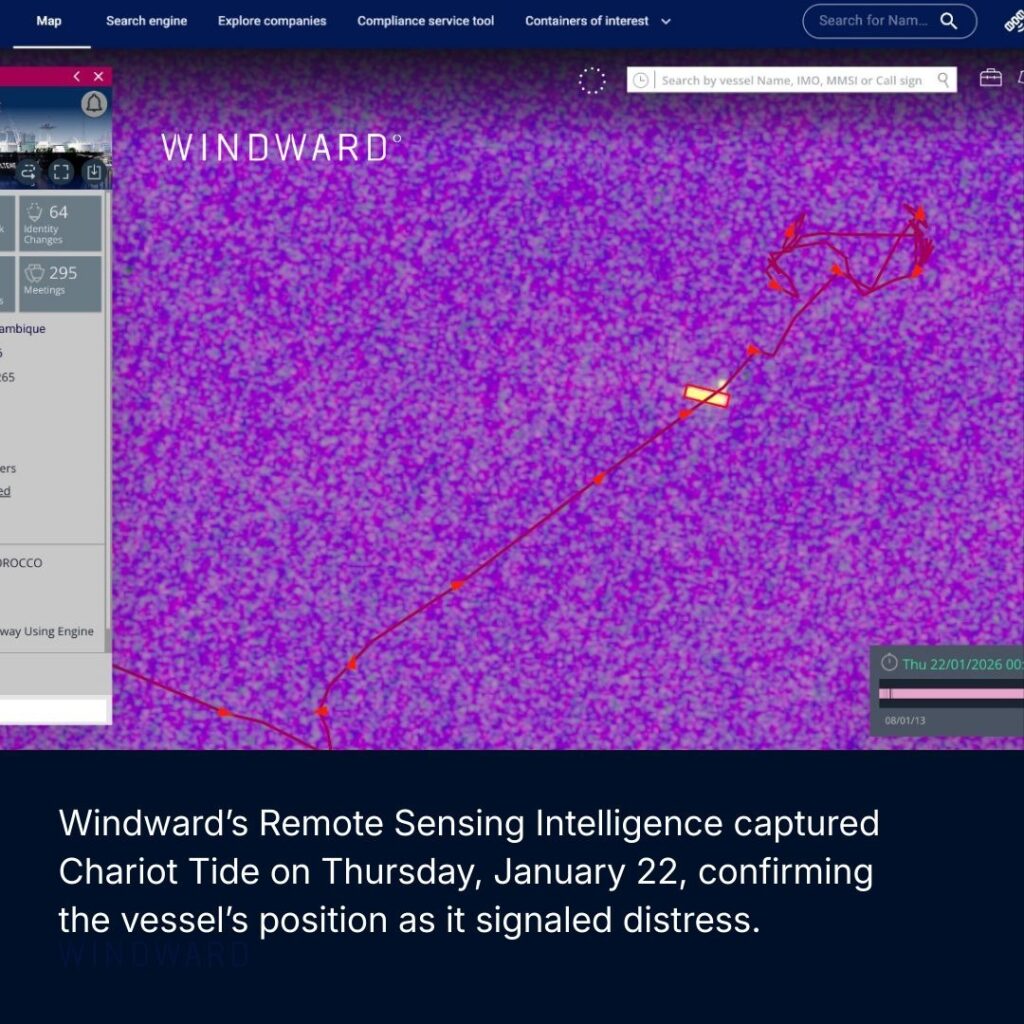Screen dimensions: 1024x1024
Task: Open the Map tab
Action: [x=49, y=21]
